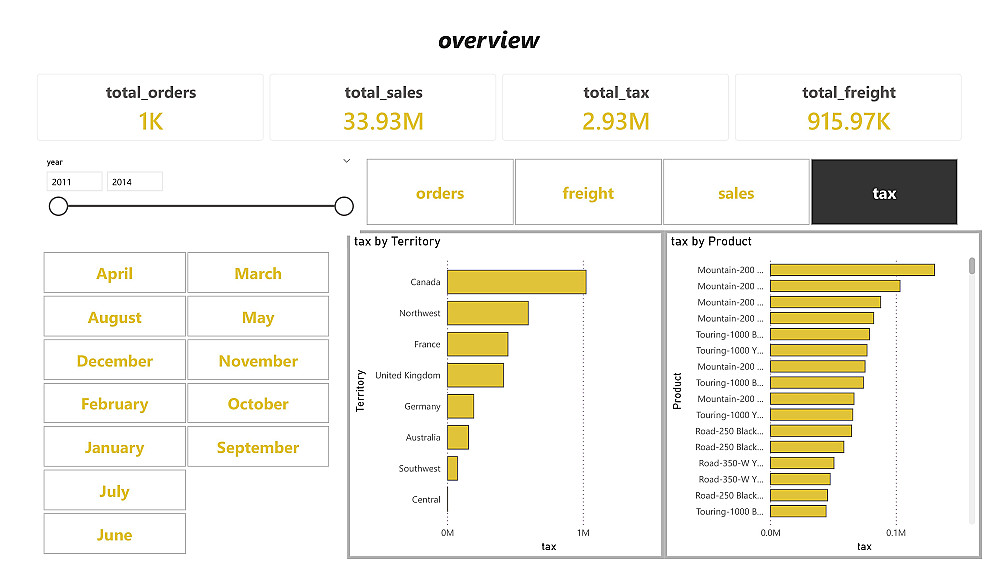Click the 'tax by Territory' chart title
This screenshot has height=578, width=1000.
point(397,241)
